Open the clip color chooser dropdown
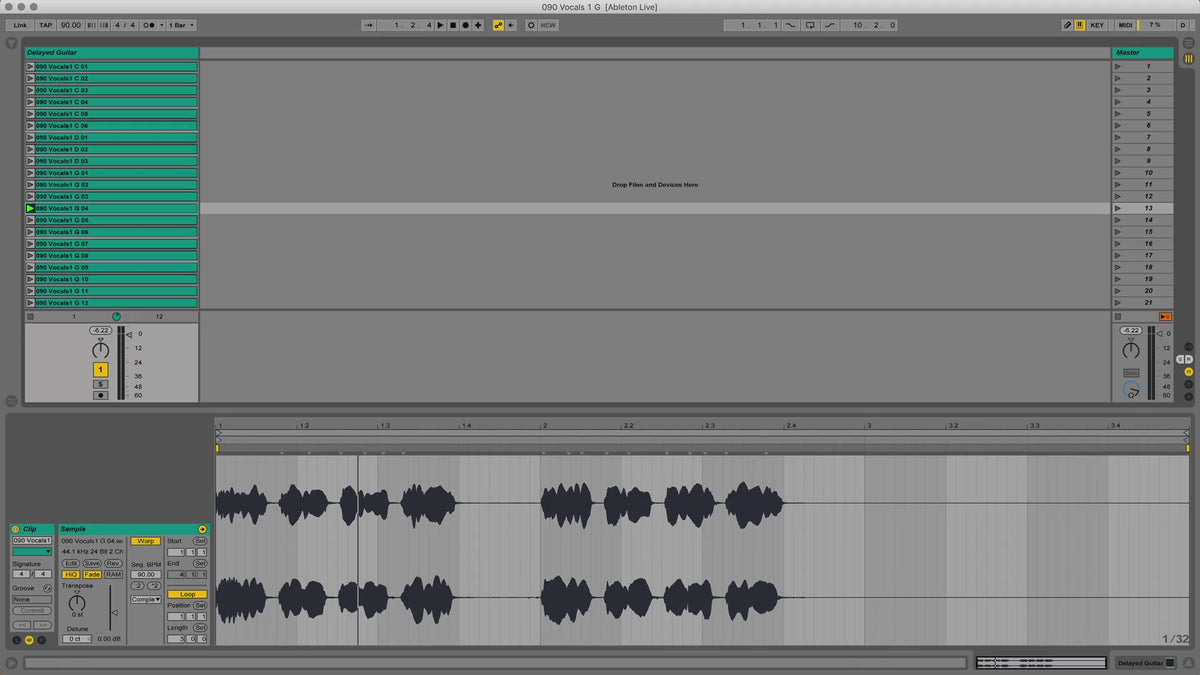The image size is (1200, 675). point(32,551)
